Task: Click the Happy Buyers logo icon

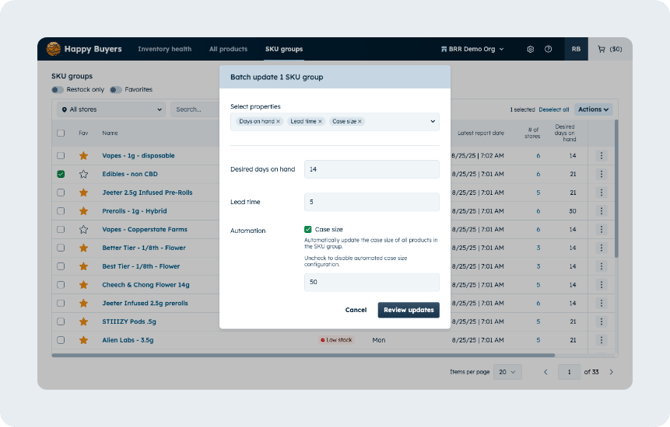Action: tap(53, 49)
